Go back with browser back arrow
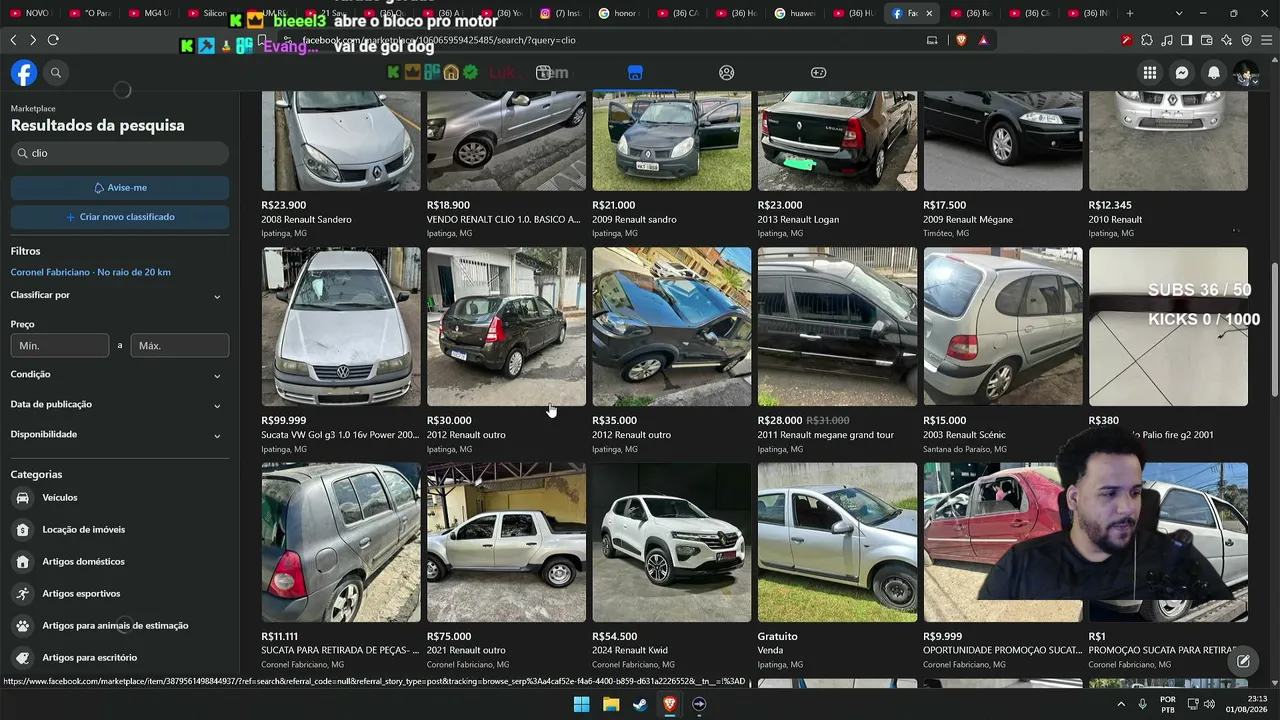This screenshot has height=720, width=1280. [x=13, y=40]
